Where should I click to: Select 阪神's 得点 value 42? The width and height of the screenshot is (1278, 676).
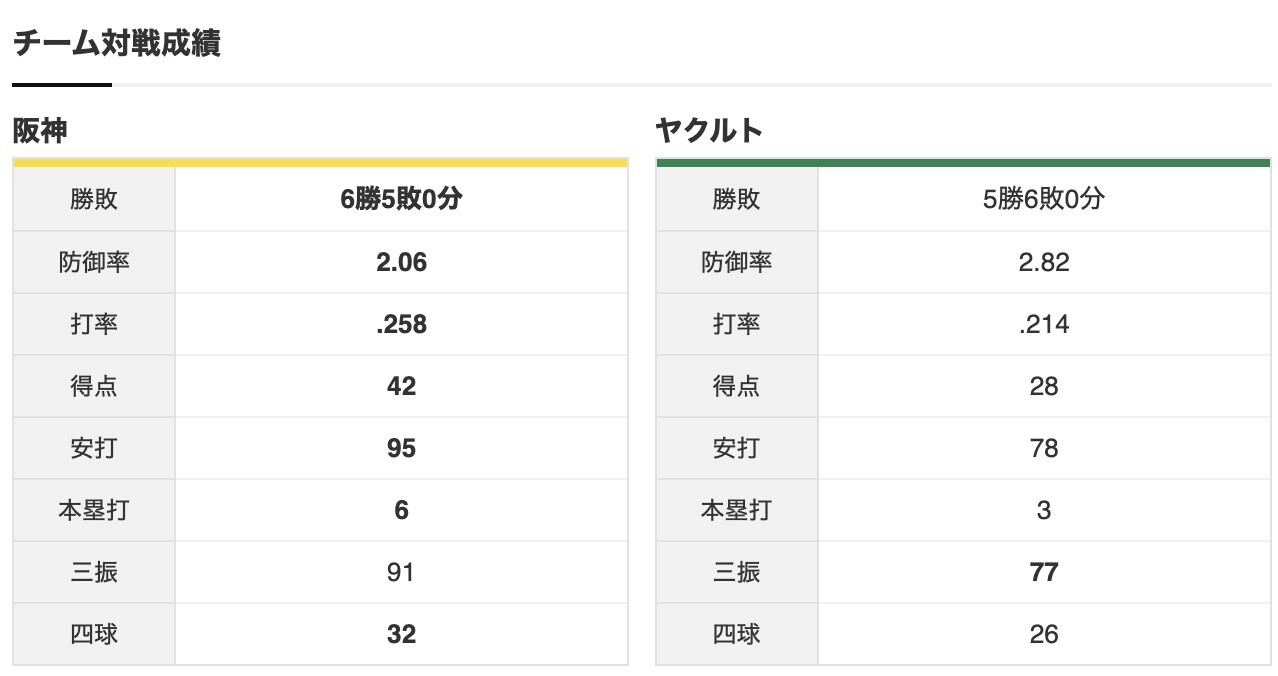pos(401,386)
